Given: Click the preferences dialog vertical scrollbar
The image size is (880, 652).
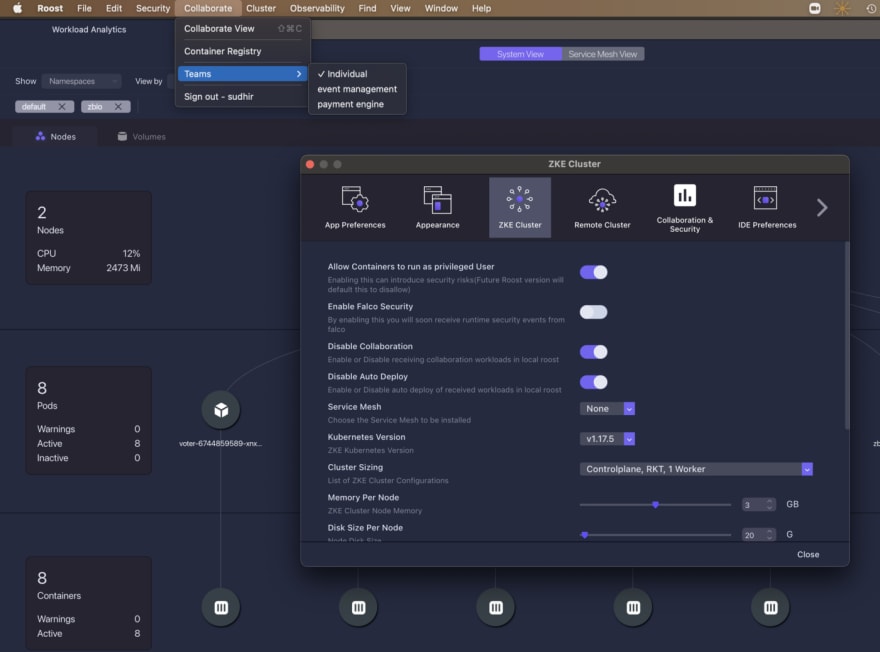Looking at the screenshot, I should pyautogui.click(x=846, y=336).
